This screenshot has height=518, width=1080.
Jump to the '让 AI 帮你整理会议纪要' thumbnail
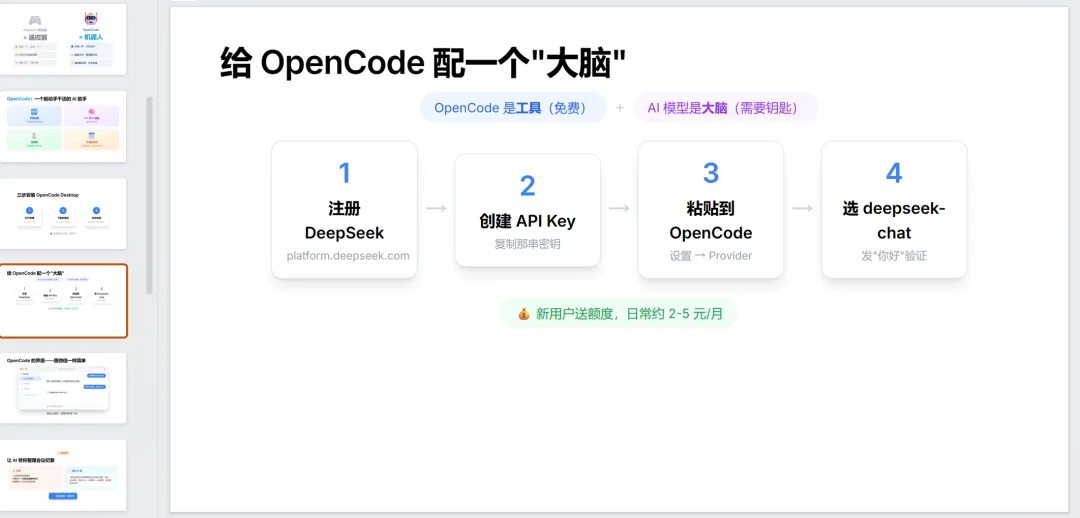(x=63, y=475)
